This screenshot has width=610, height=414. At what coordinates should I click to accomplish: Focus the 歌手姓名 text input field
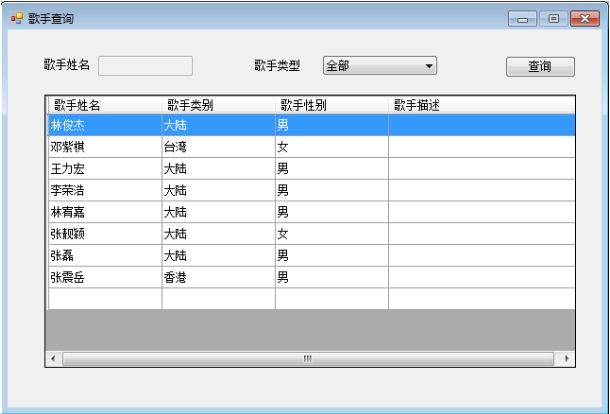coord(145,66)
